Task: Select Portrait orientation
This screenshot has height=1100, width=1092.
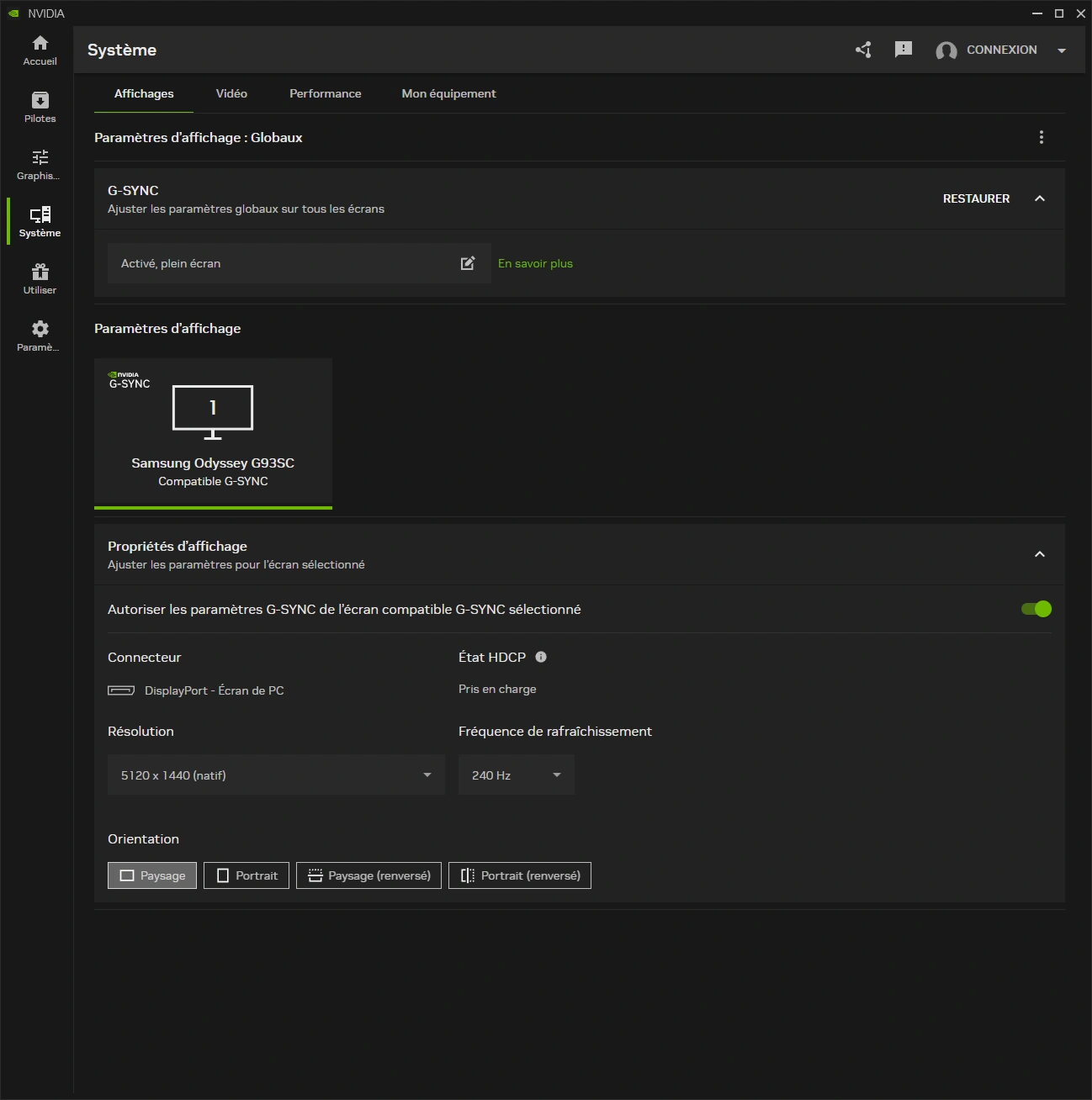Action: (x=246, y=875)
